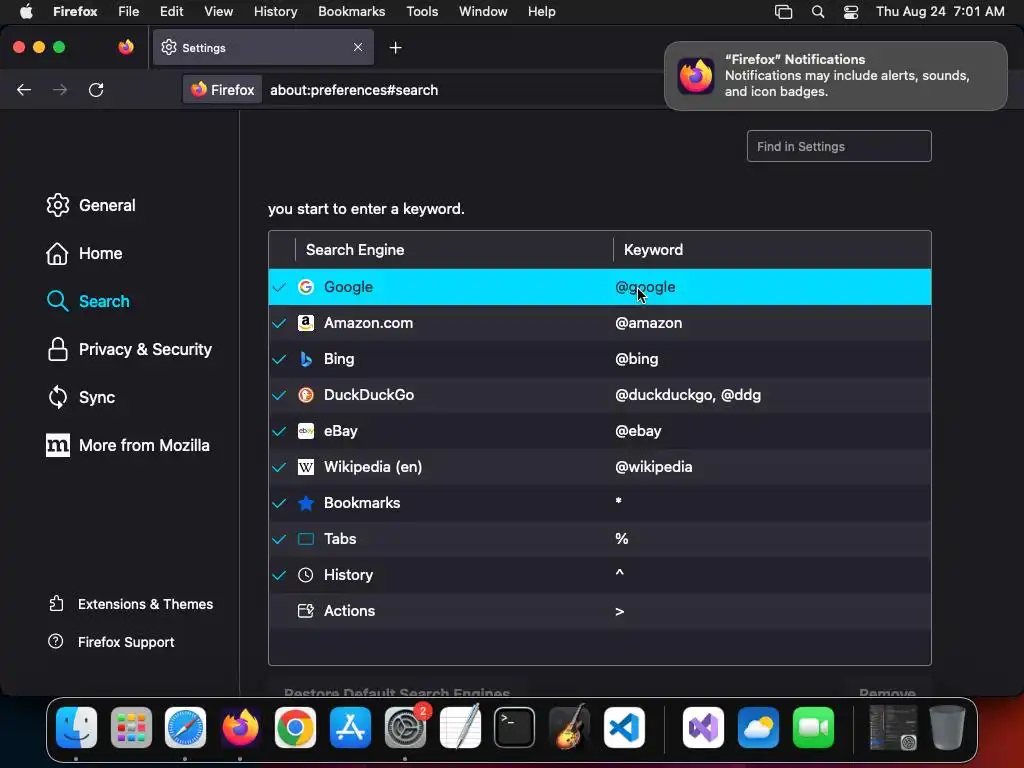The image size is (1024, 768).
Task: Open the View menu
Action: (x=218, y=12)
